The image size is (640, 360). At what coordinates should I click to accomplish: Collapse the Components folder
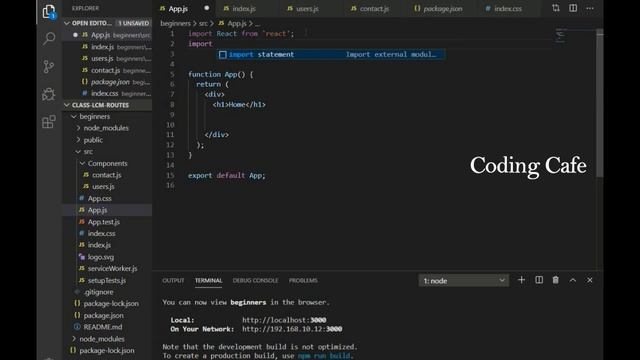click(107, 163)
